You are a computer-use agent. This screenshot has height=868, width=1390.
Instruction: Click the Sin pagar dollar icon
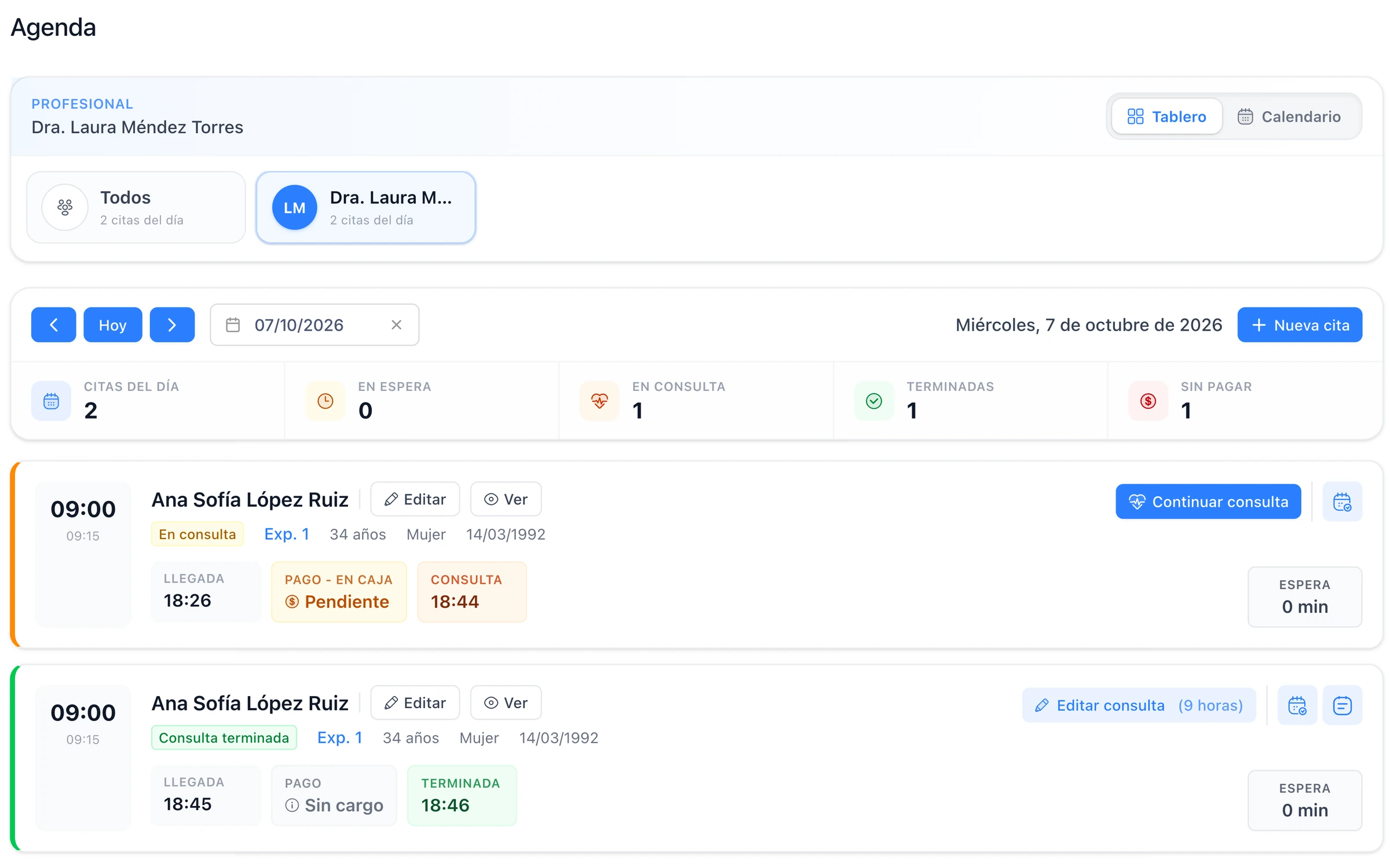click(x=1148, y=401)
